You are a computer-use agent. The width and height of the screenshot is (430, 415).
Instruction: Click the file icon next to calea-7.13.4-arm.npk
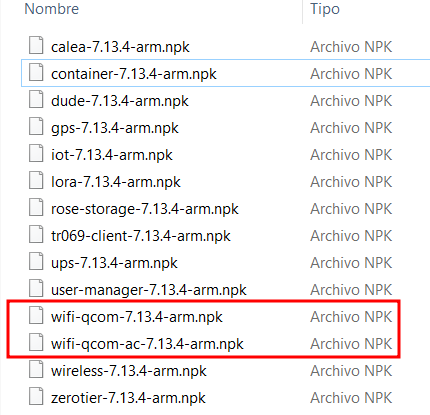[x=36, y=45]
